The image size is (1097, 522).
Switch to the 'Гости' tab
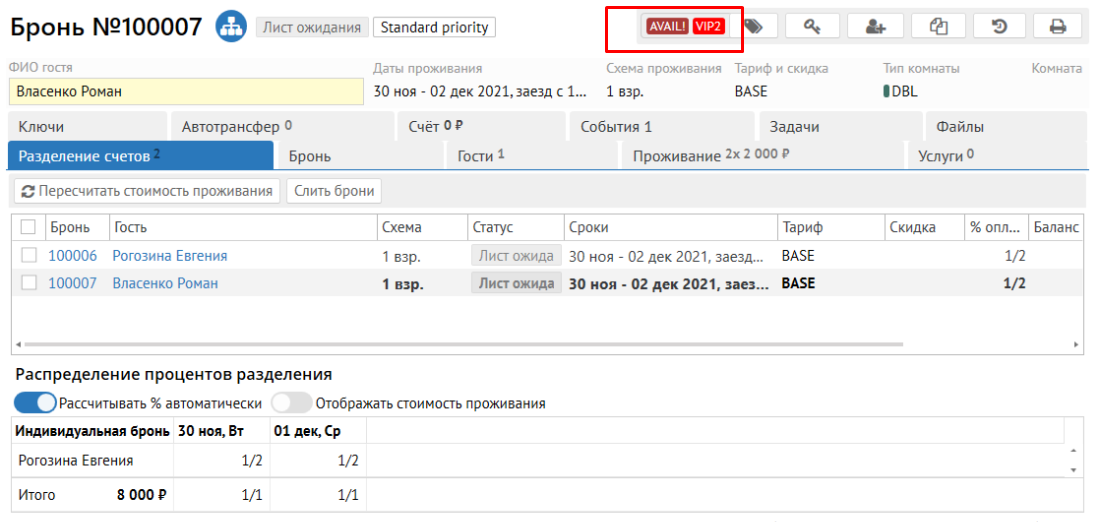pos(480,156)
